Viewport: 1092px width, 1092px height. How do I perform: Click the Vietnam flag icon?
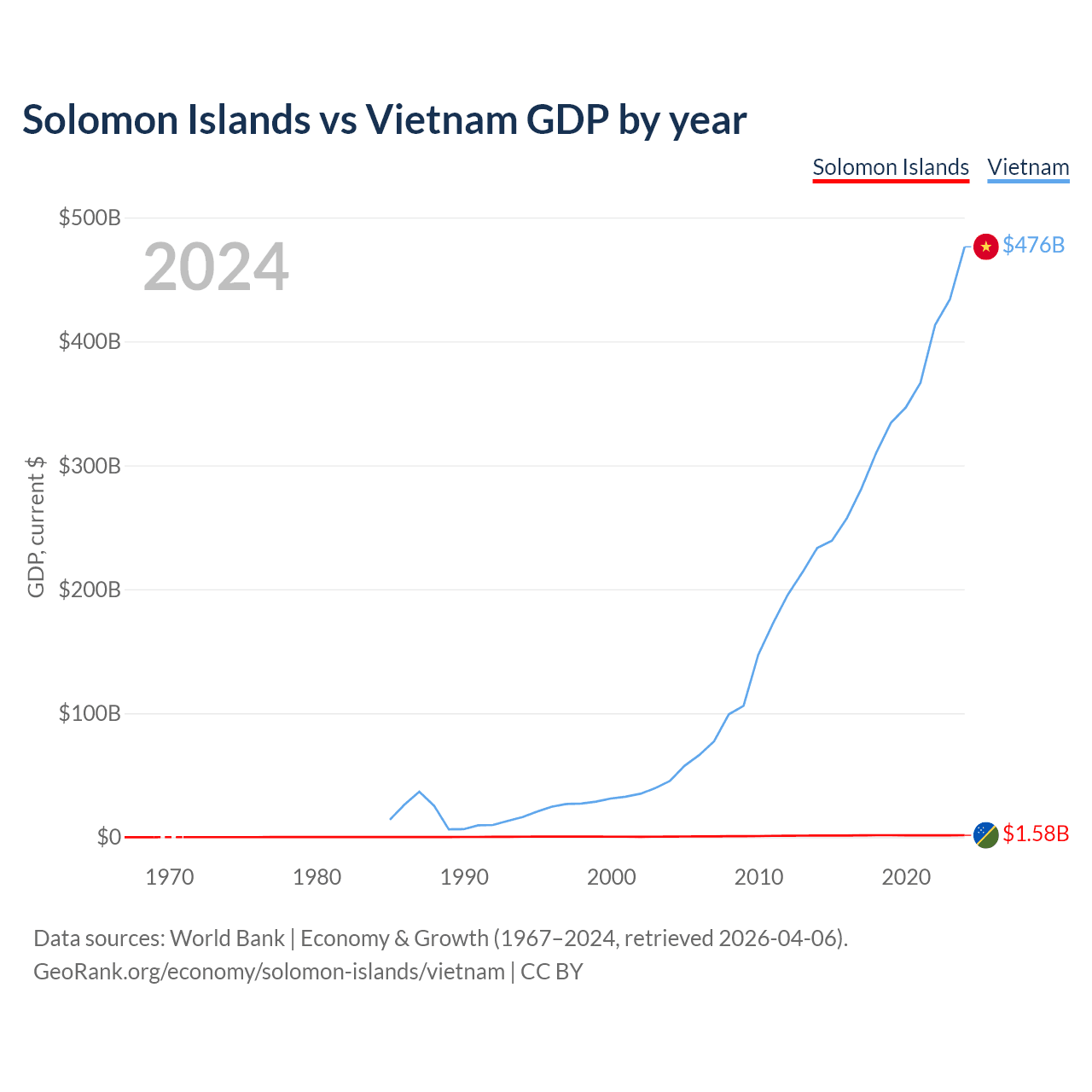pos(985,247)
